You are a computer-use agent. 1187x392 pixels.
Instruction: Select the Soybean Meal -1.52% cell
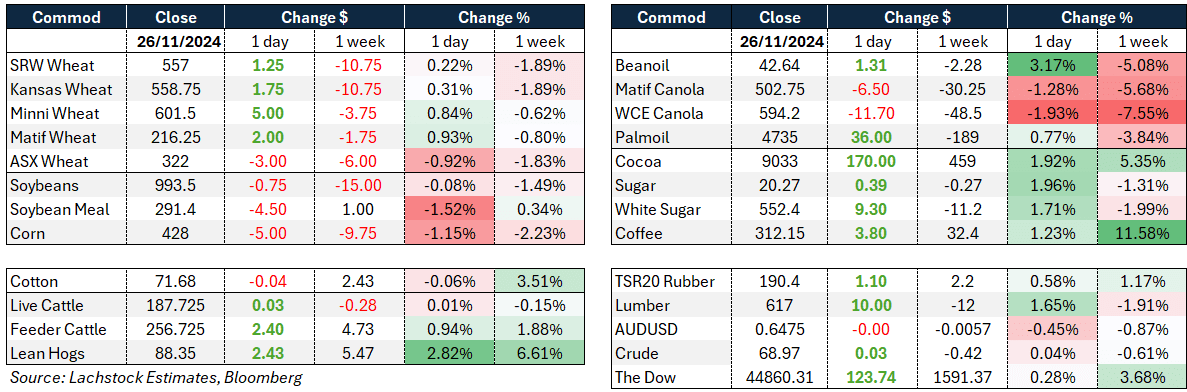point(450,210)
